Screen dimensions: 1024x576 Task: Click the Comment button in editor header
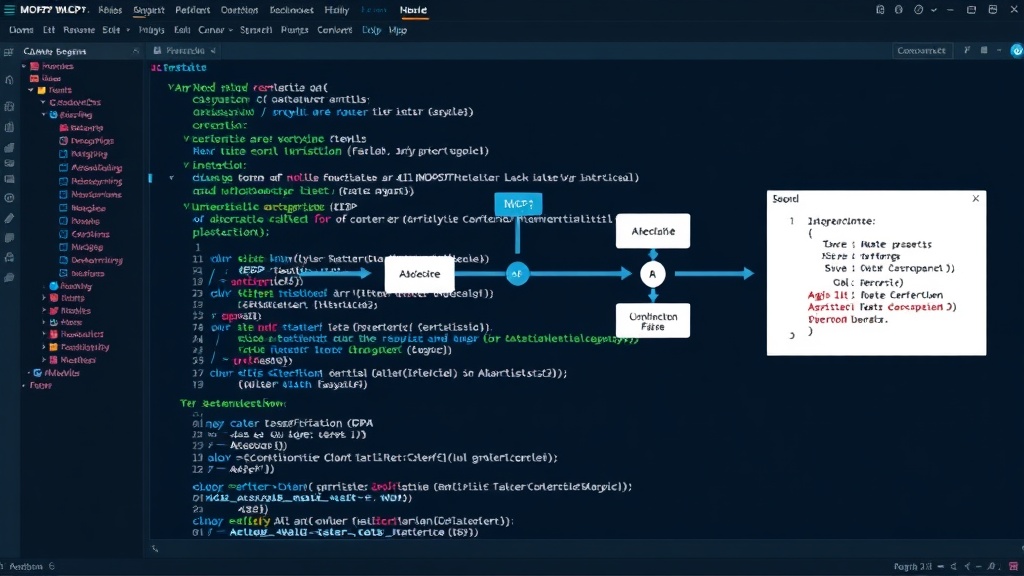pos(921,50)
